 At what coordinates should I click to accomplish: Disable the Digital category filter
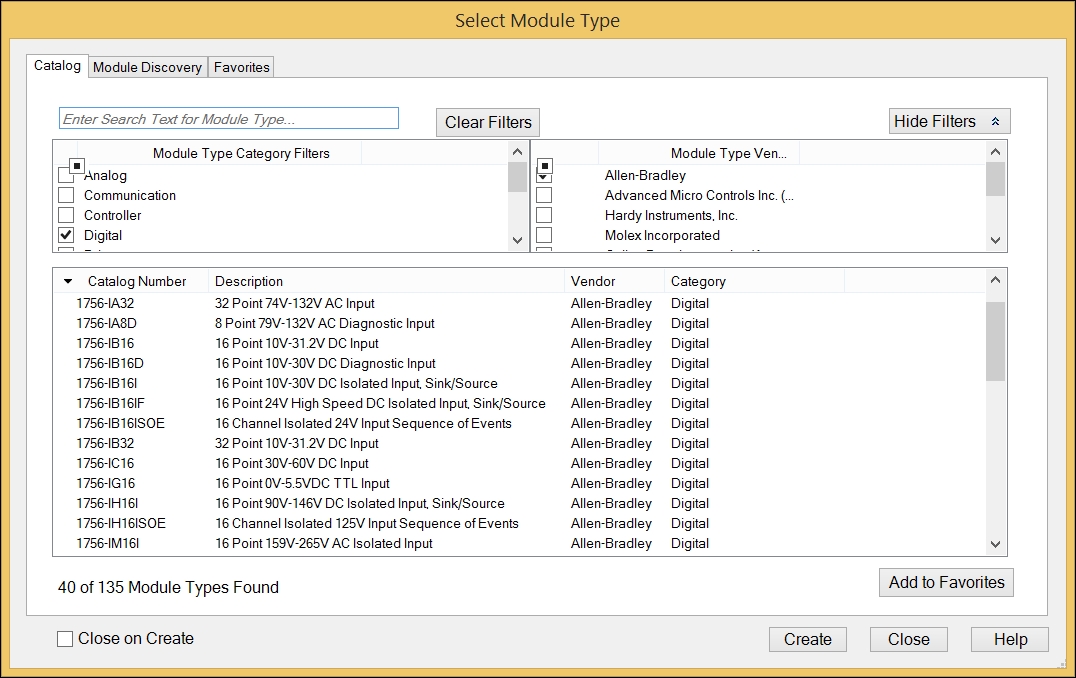click(66, 235)
